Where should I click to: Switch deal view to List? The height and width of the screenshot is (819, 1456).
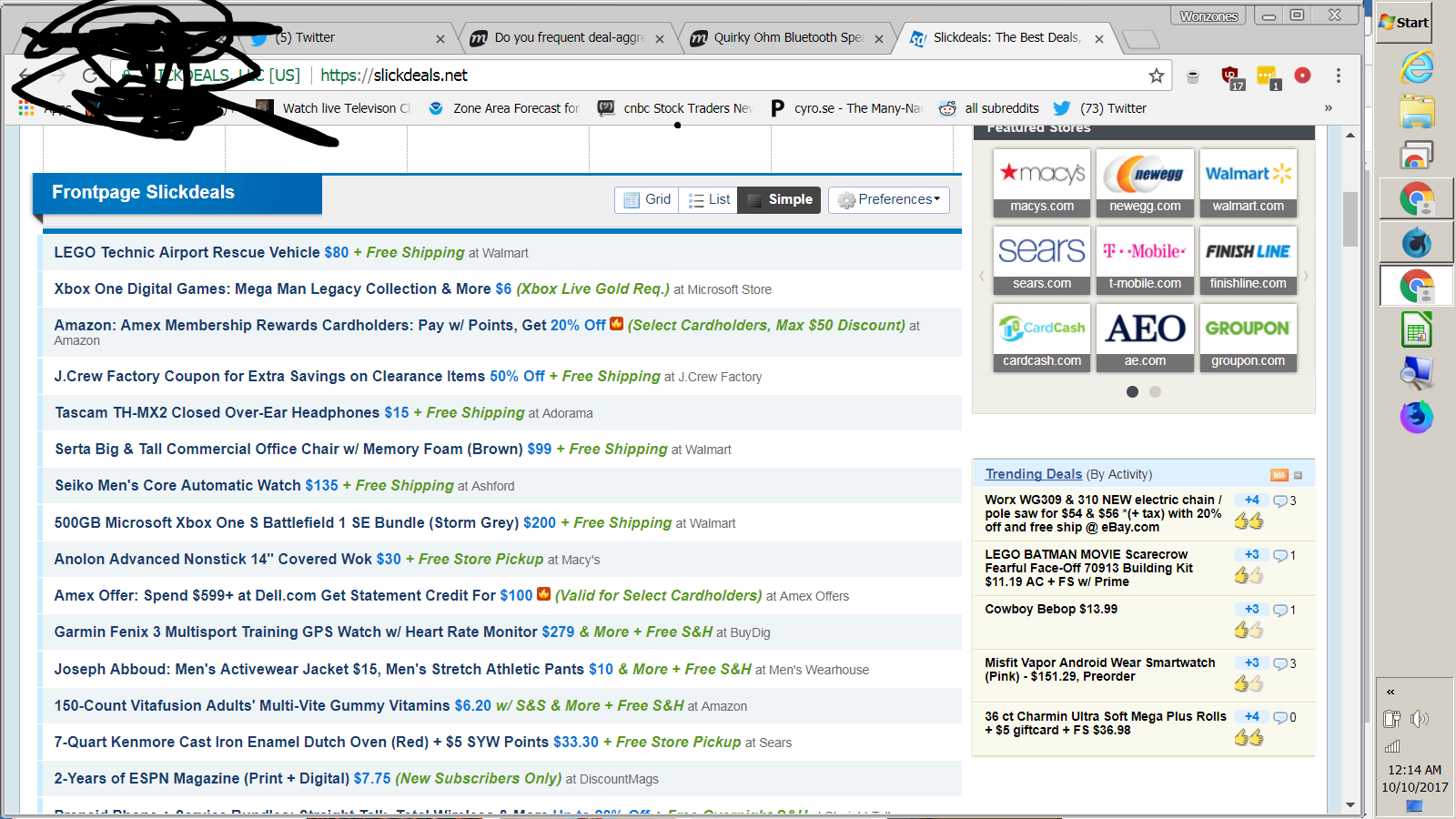pos(709,200)
